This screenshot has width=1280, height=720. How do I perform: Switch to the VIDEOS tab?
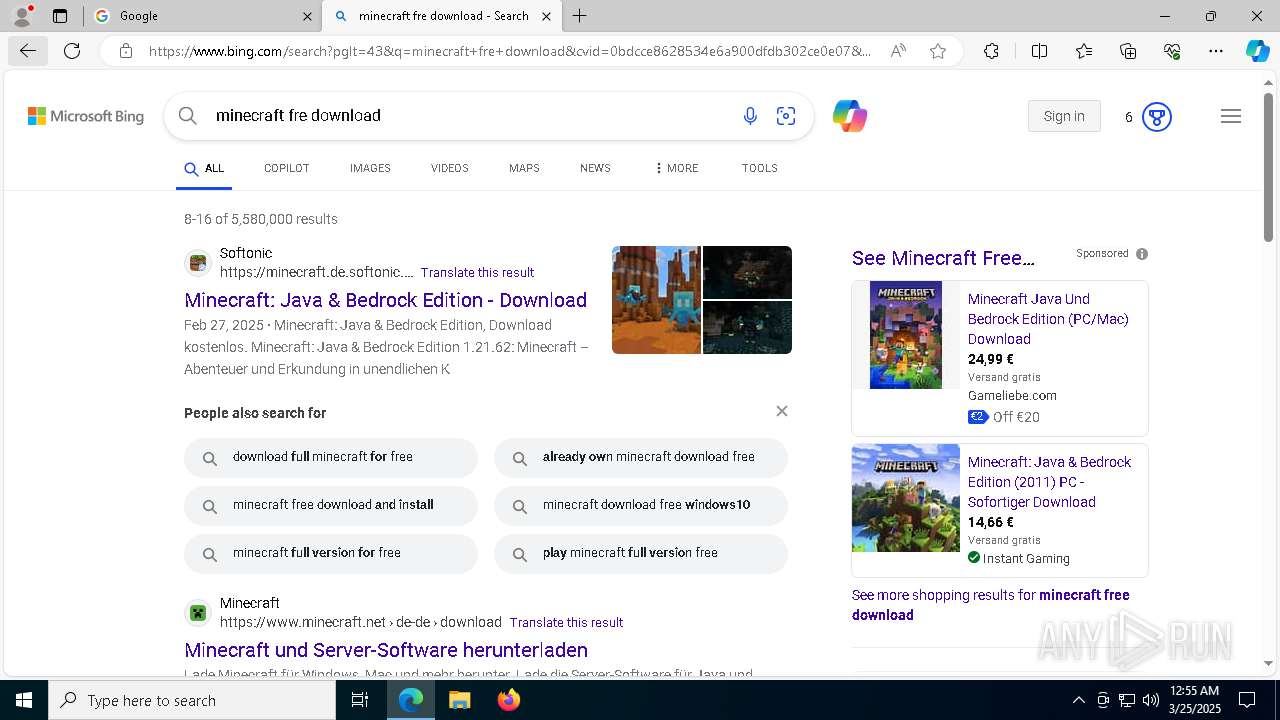450,168
